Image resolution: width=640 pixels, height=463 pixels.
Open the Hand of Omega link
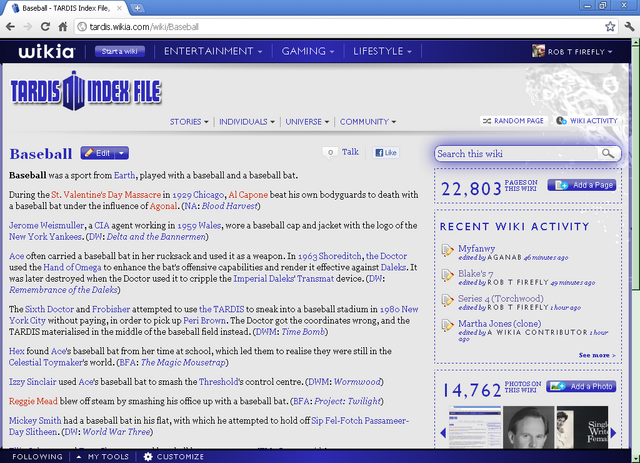tap(72, 267)
